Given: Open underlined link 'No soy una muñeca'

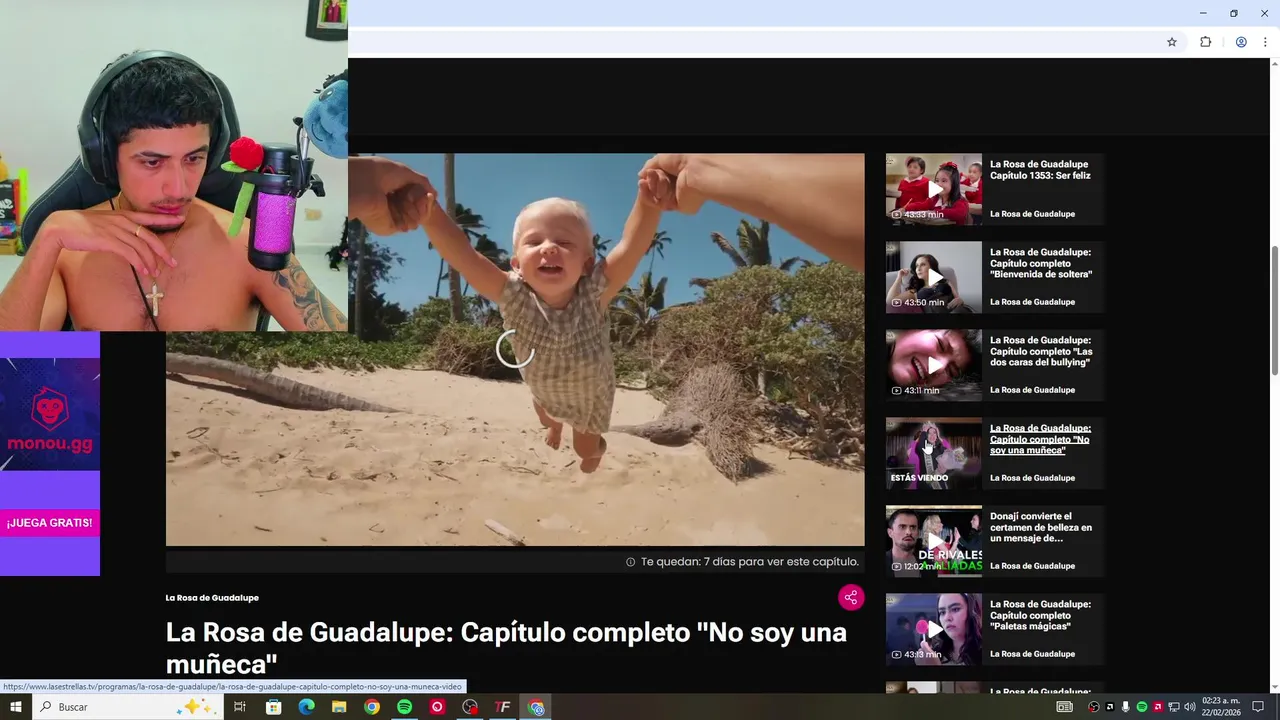Looking at the screenshot, I should pos(1040,439).
